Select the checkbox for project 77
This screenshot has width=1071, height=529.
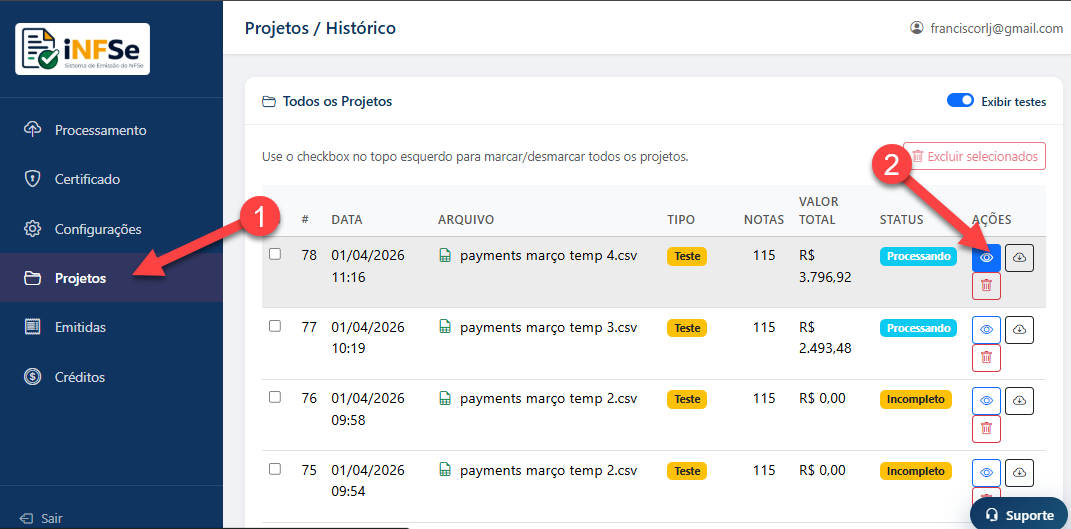tap(275, 326)
